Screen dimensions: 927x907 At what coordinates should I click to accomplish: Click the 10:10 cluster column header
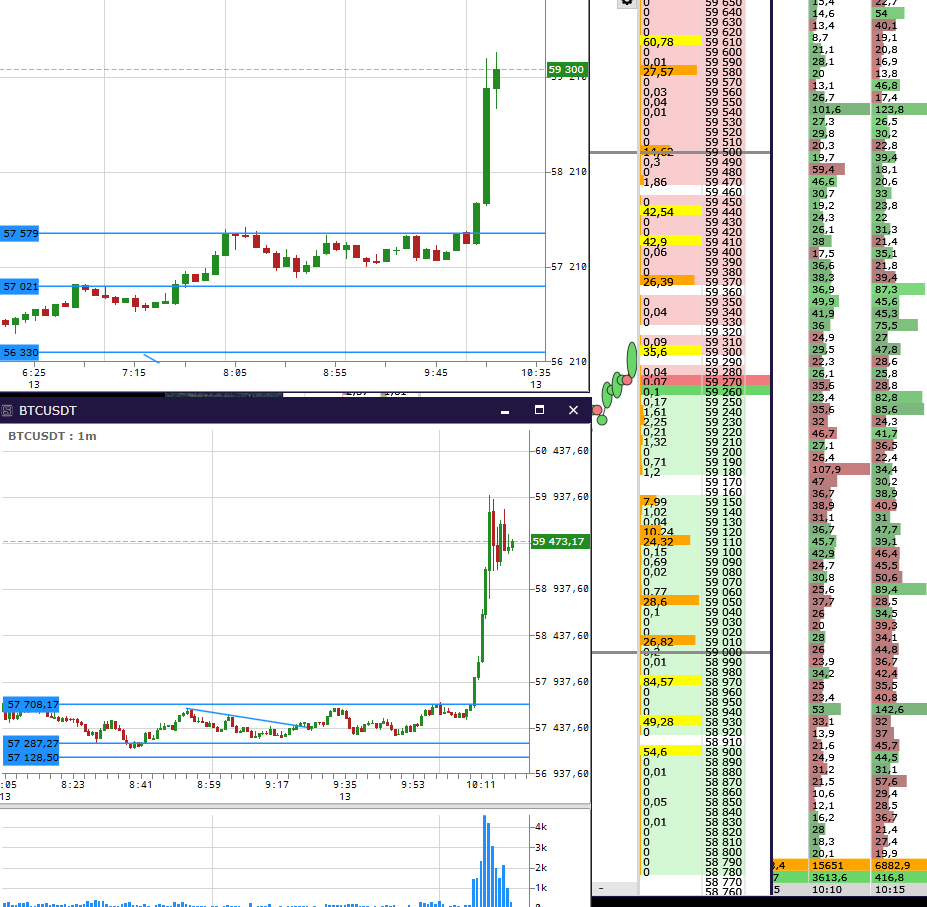click(839, 889)
